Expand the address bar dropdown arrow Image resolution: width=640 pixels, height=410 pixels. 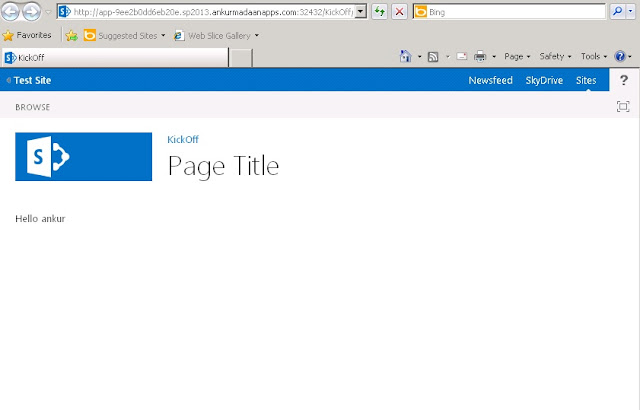coord(360,12)
